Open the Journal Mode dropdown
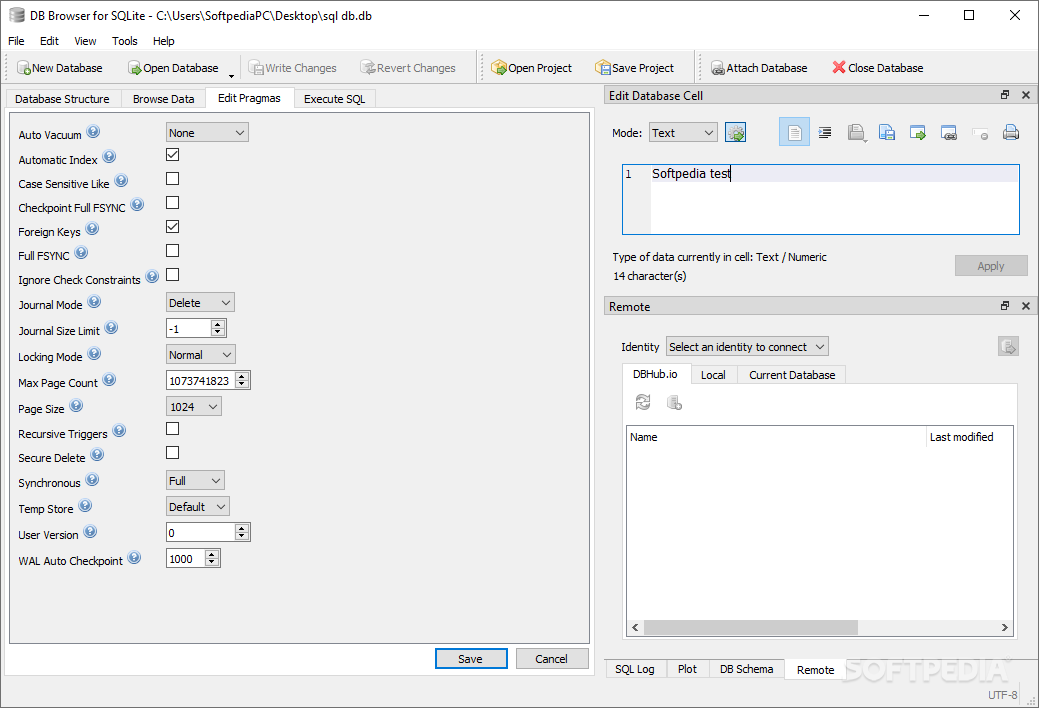This screenshot has width=1039, height=708. click(x=200, y=302)
